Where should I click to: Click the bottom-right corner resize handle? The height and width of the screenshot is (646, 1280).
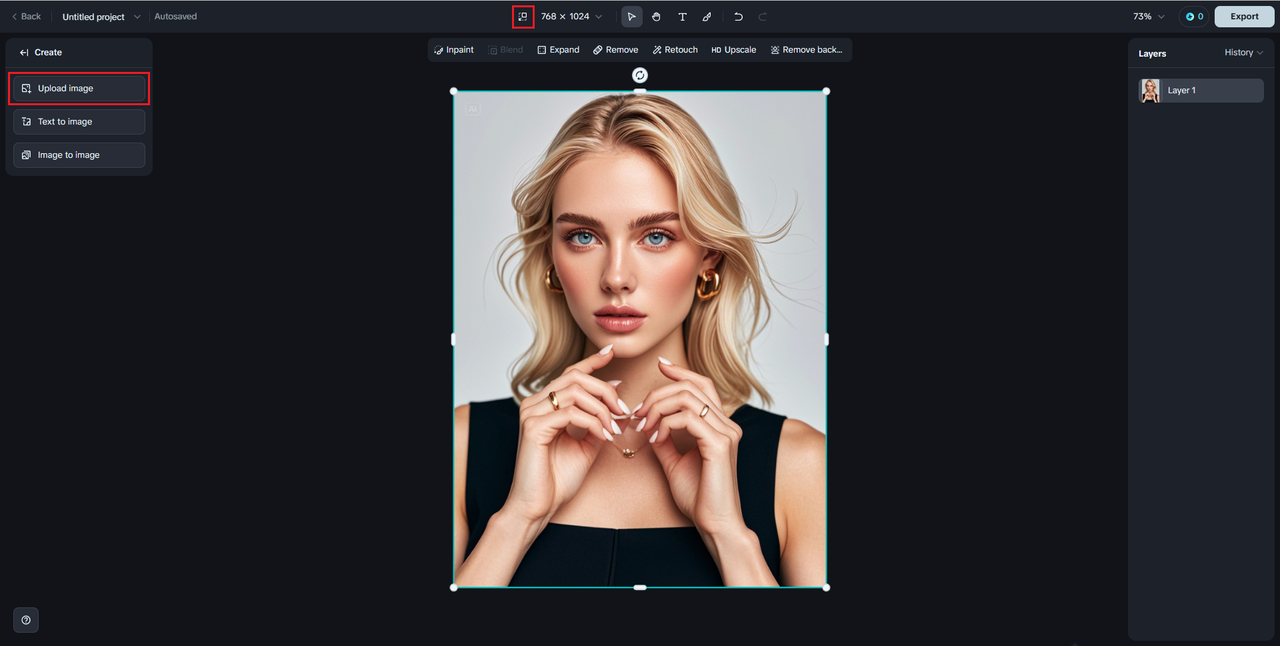tap(826, 587)
